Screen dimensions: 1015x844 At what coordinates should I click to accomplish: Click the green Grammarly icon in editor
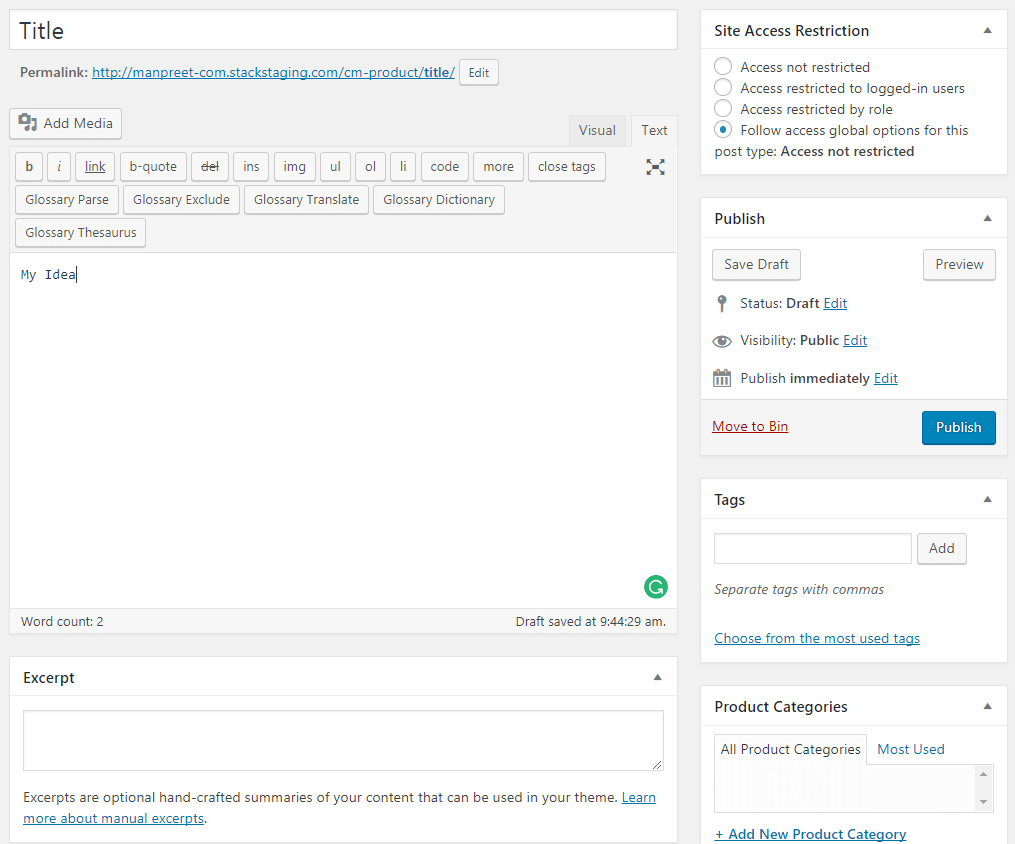pos(656,587)
